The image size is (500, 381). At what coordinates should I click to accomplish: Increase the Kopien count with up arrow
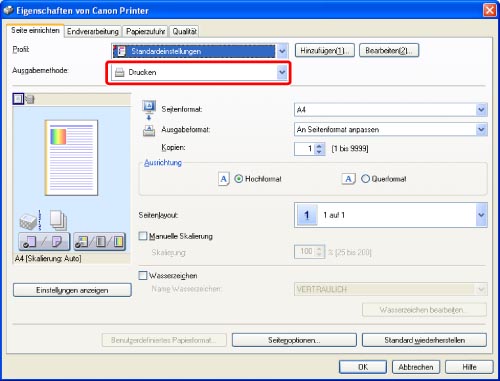click(319, 146)
